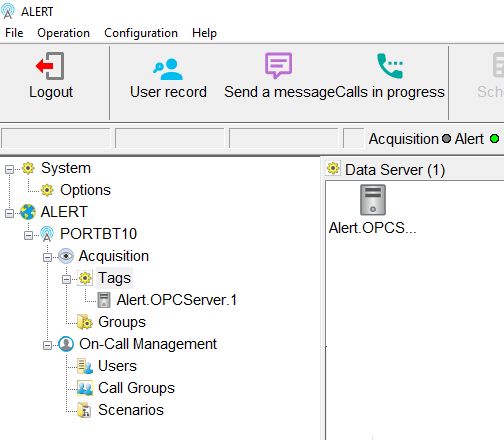Select the Groups node under Acquisition

122,322
